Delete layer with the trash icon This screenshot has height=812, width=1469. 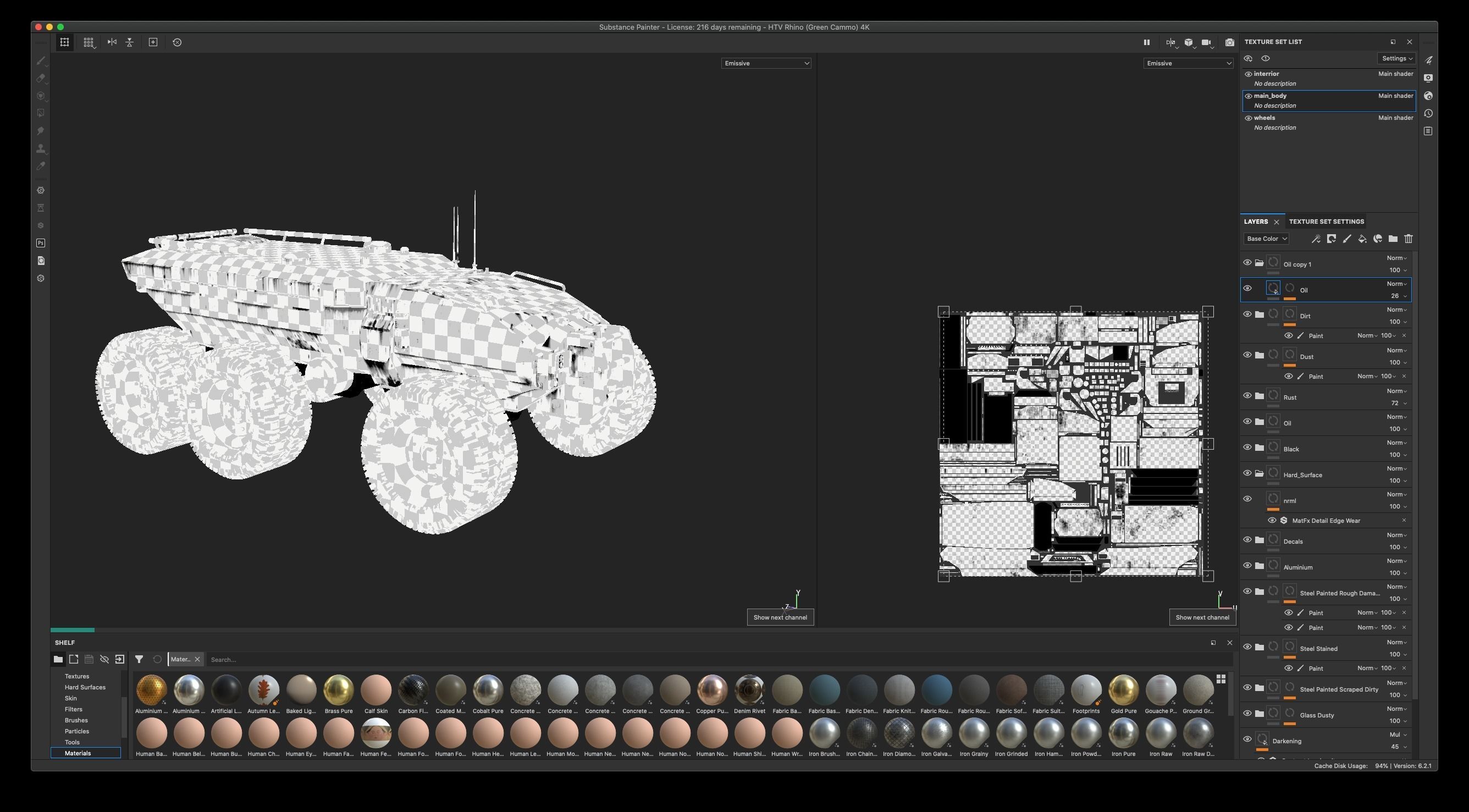tap(1408, 239)
